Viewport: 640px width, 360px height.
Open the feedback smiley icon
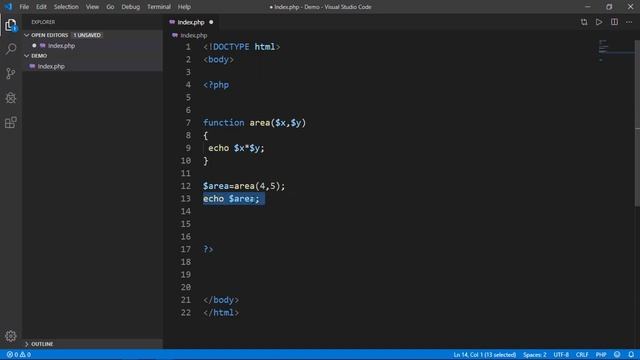point(617,355)
